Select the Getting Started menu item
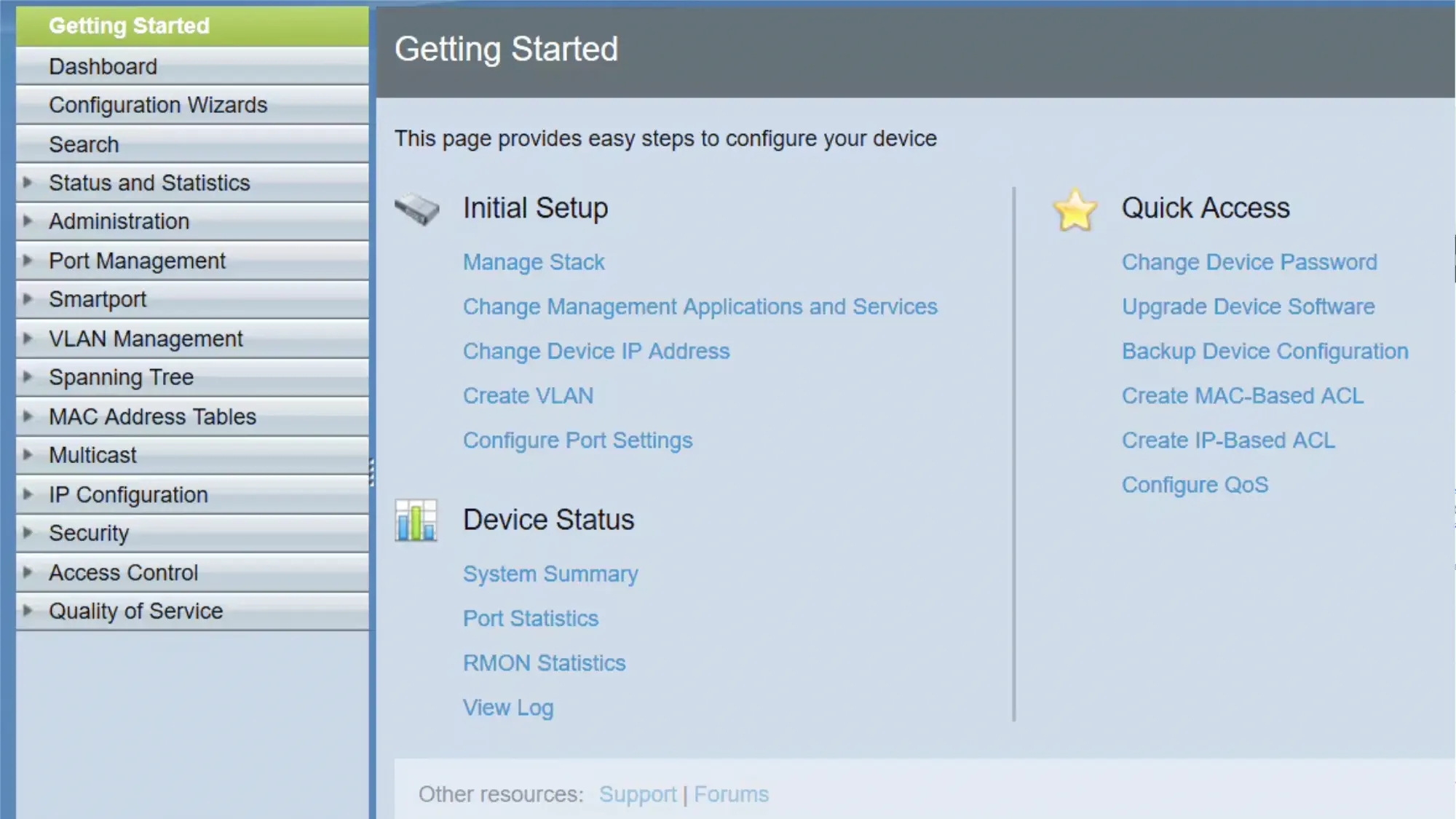 point(130,25)
